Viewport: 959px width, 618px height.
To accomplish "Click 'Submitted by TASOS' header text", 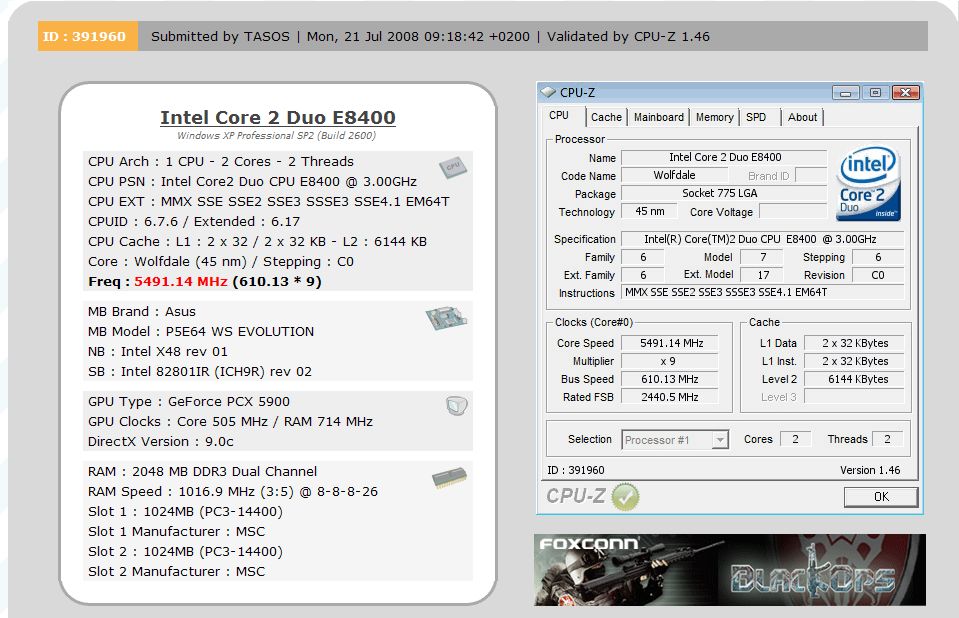I will 220,37.
